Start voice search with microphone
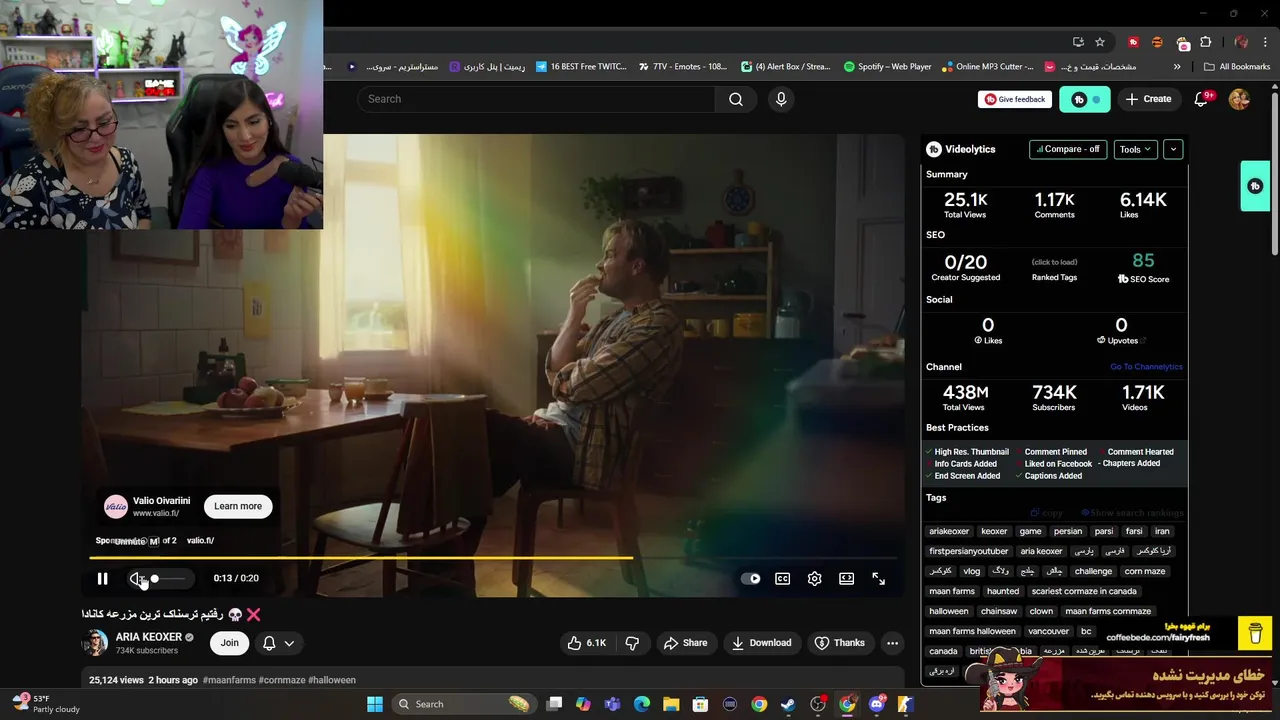The width and height of the screenshot is (1280, 720). [x=781, y=99]
